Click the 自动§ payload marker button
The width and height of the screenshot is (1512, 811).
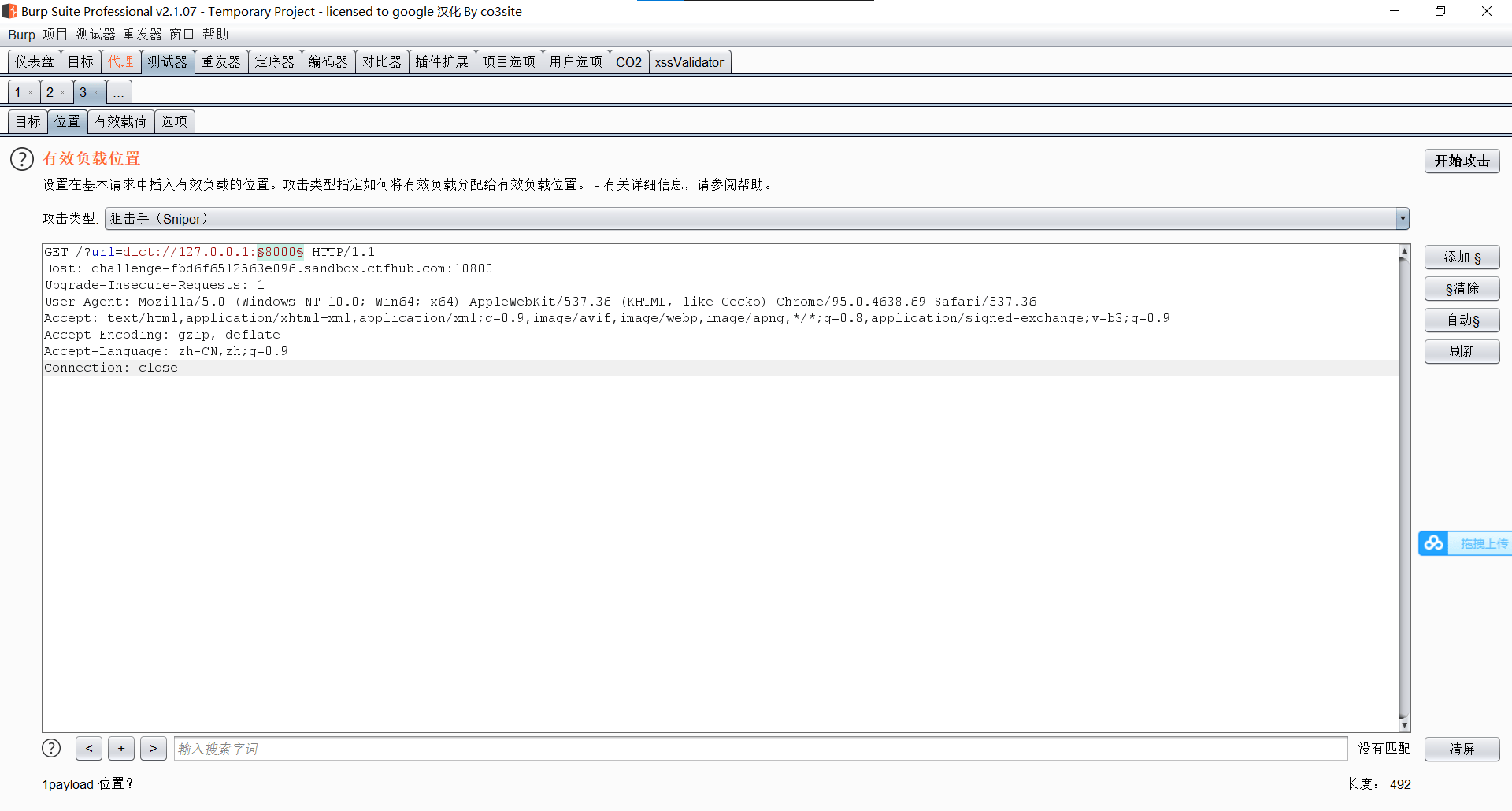click(x=1462, y=320)
